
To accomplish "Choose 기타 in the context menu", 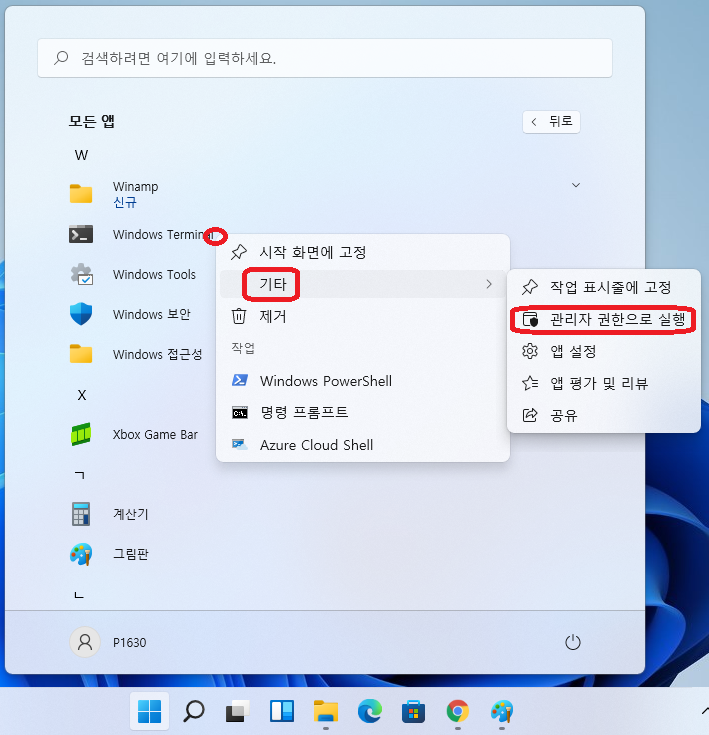I will click(362, 284).
